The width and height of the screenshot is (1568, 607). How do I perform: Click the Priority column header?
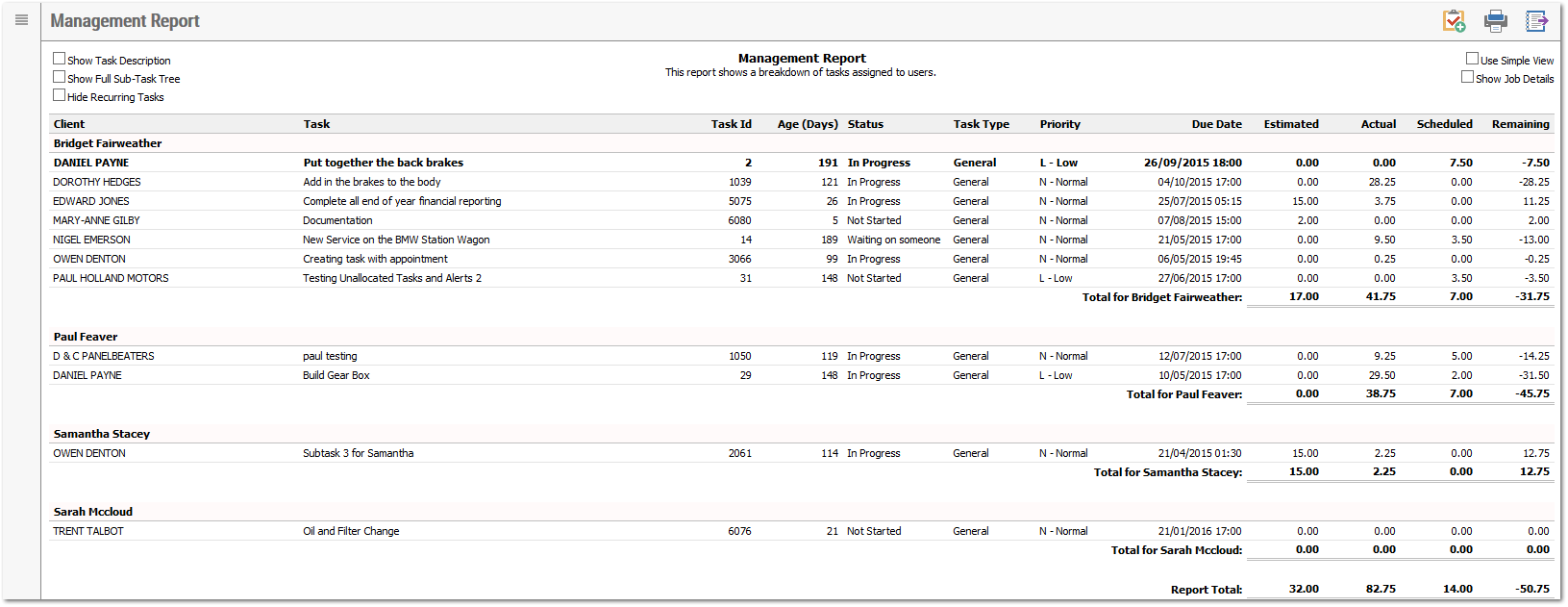pos(1059,124)
